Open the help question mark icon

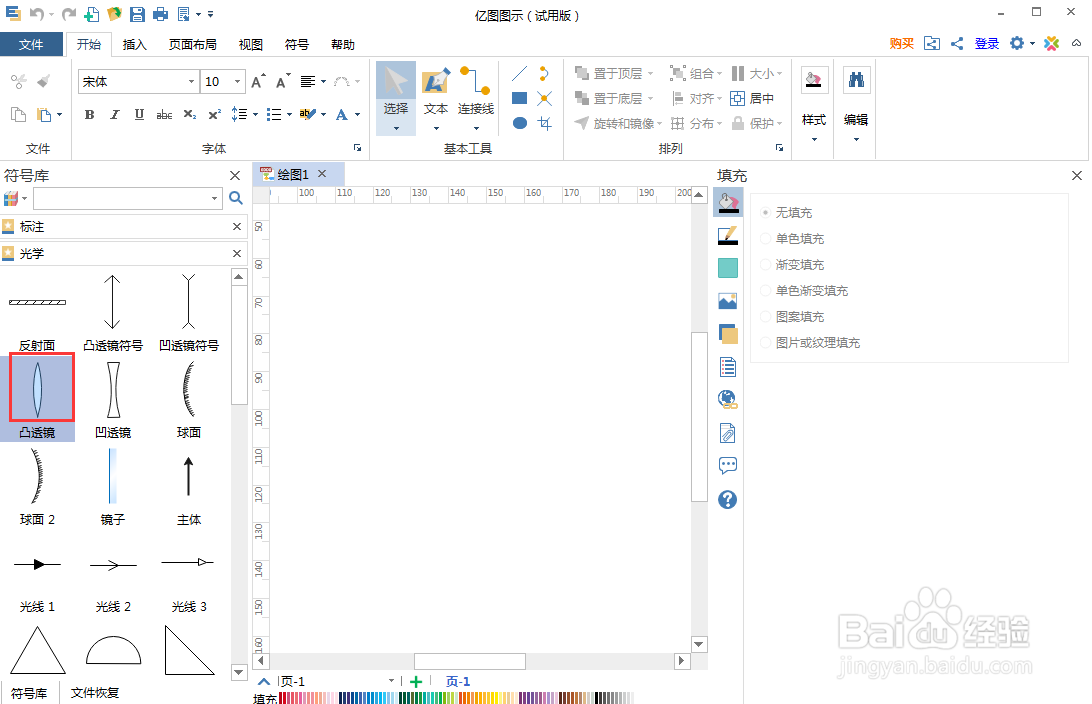[x=728, y=499]
